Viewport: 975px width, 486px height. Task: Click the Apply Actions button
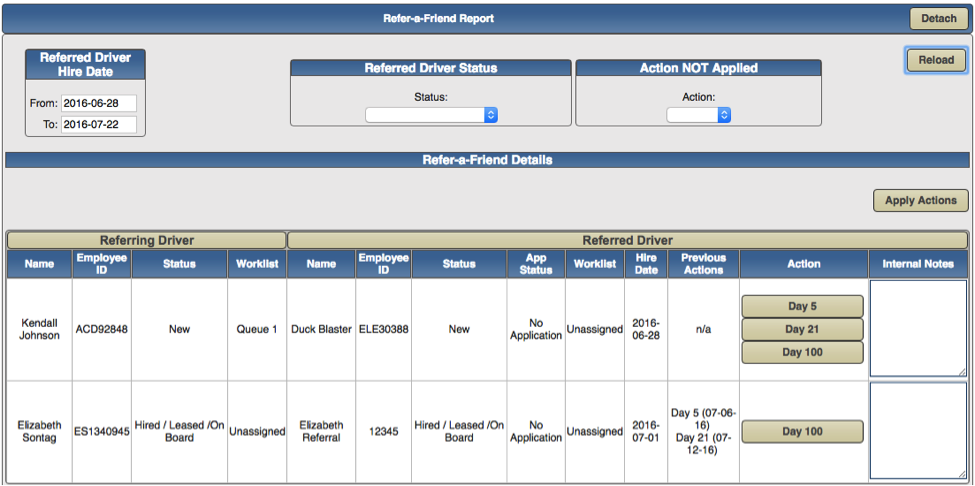pyautogui.click(x=920, y=201)
